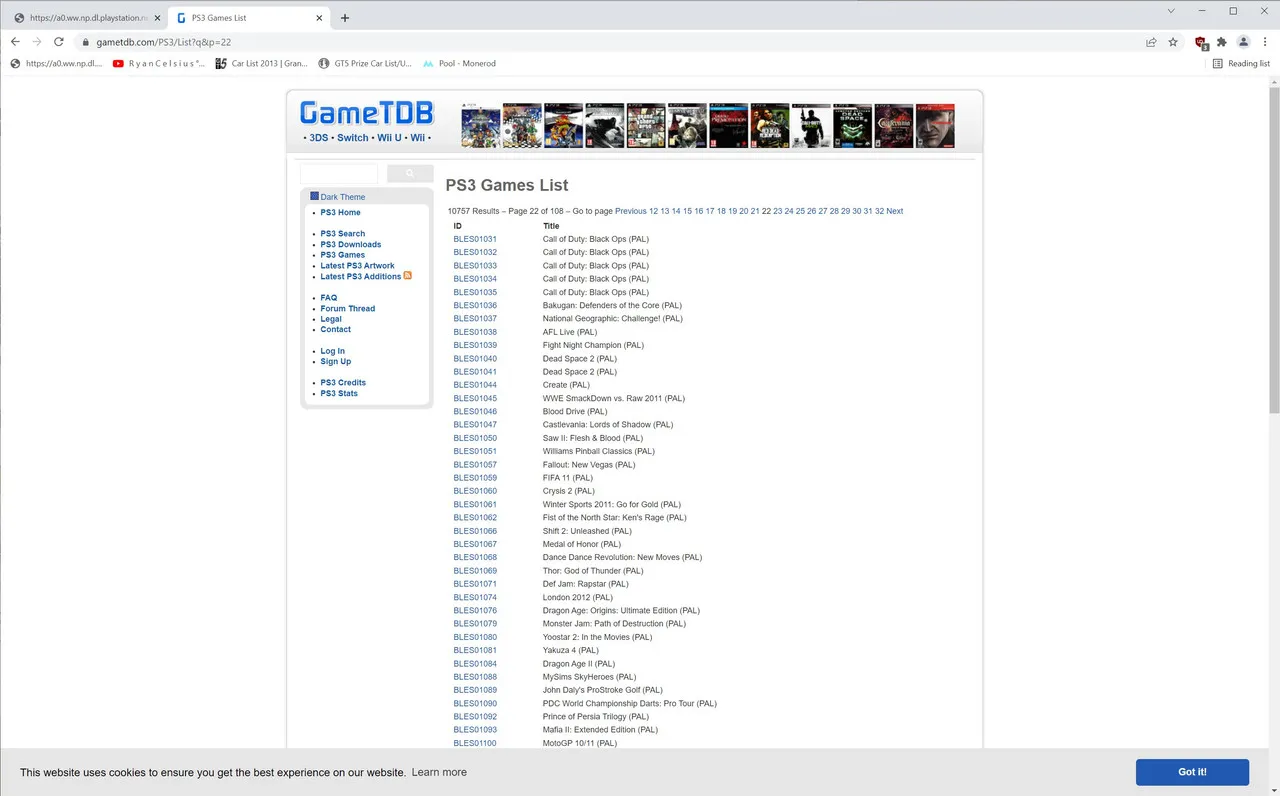Viewport: 1280px width, 796px height.
Task: Click the Got it! cookie button
Action: coord(1192,772)
